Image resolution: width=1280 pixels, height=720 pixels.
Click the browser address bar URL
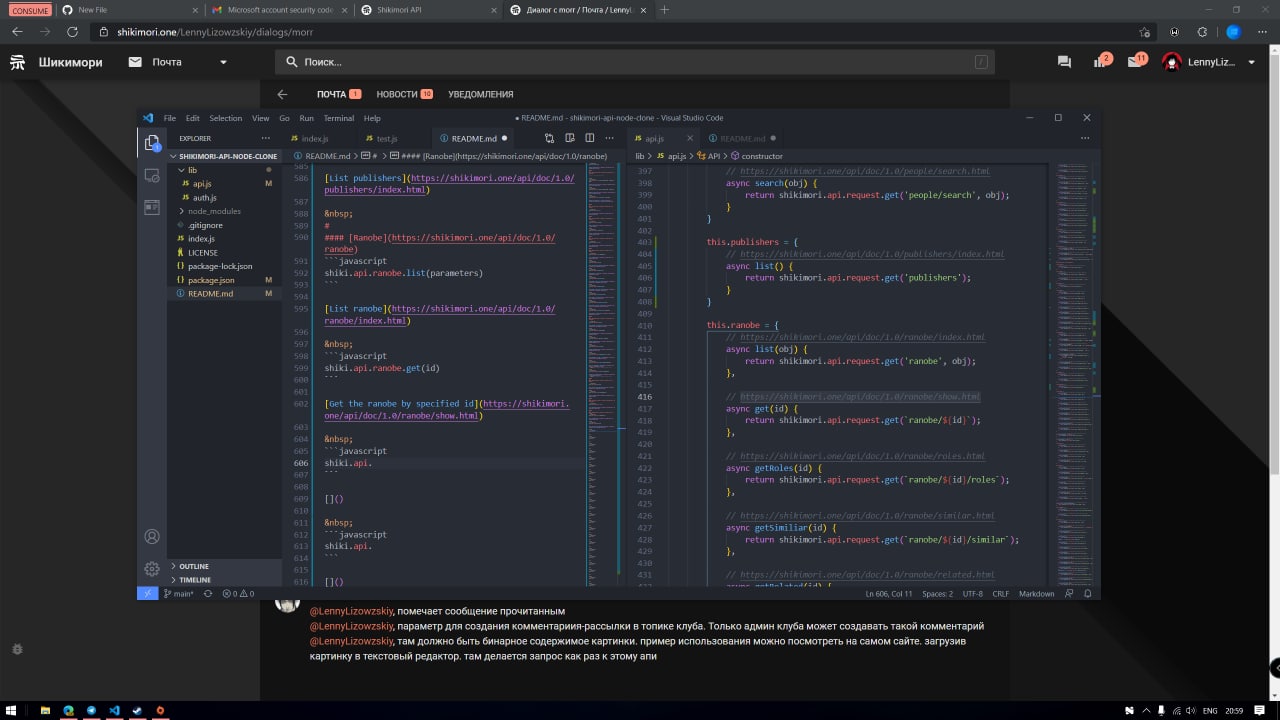click(x=215, y=32)
